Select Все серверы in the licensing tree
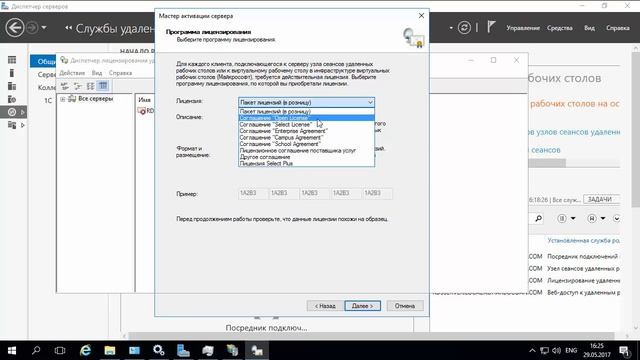 tap(95, 99)
